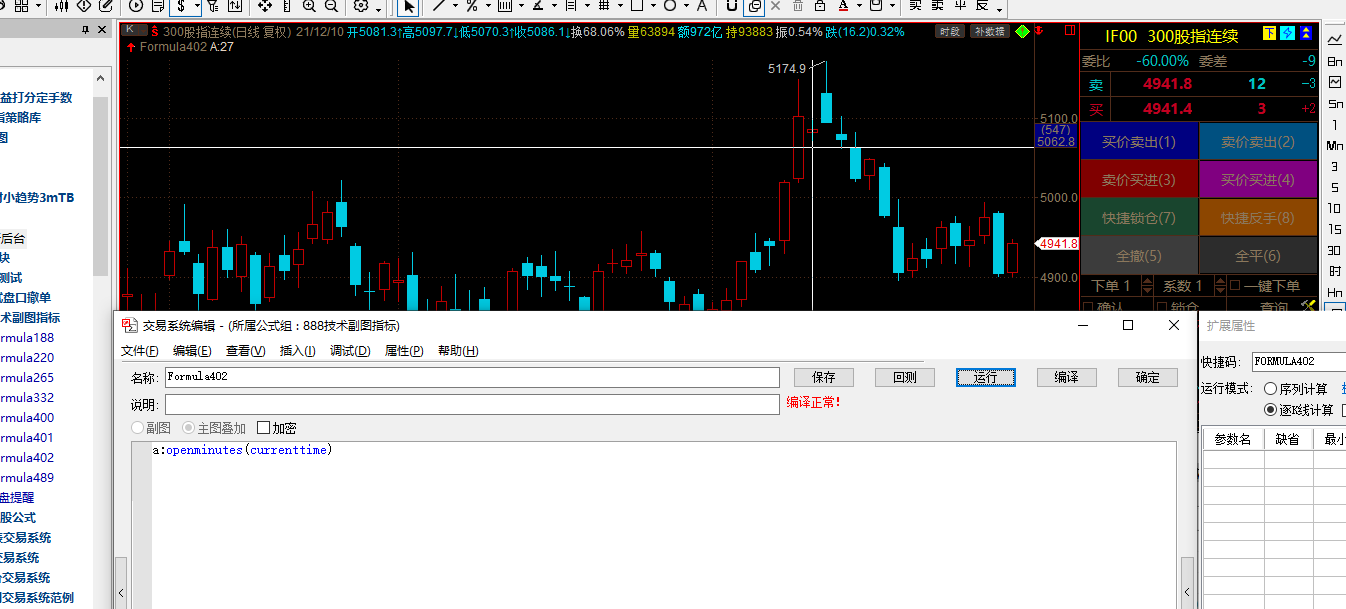Image resolution: width=1346 pixels, height=609 pixels.
Task: Select the arrow pointer tool
Action: coord(409,6)
